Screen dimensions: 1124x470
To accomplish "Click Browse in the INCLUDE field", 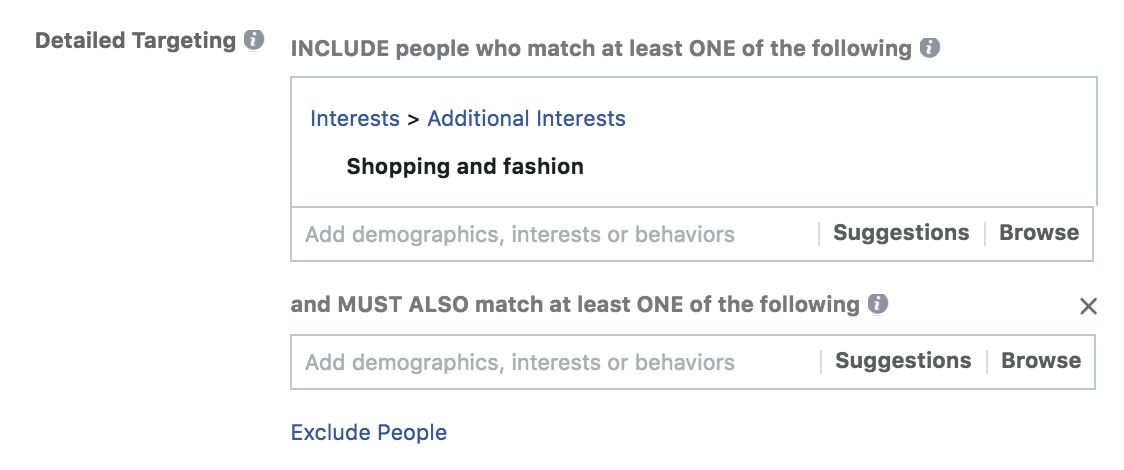I will click(x=1039, y=233).
